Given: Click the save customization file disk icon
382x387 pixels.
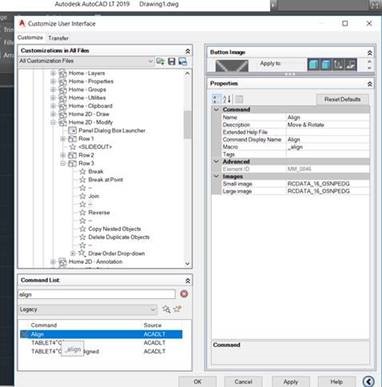Looking at the screenshot, I should click(x=172, y=61).
